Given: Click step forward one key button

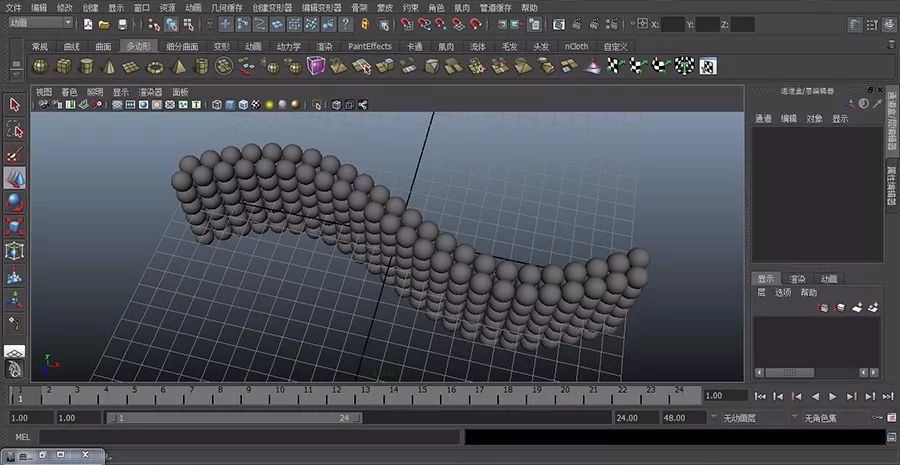Looking at the screenshot, I should (852, 396).
